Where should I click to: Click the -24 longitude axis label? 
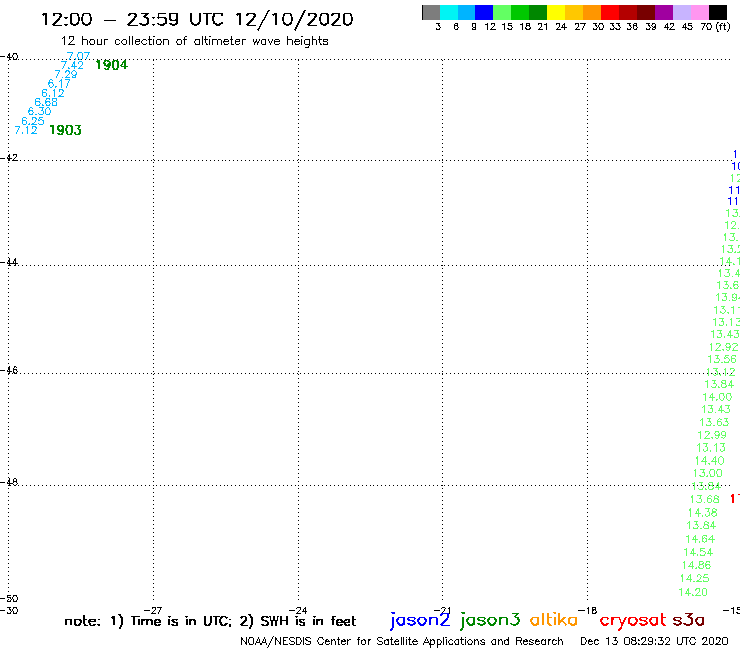298,611
